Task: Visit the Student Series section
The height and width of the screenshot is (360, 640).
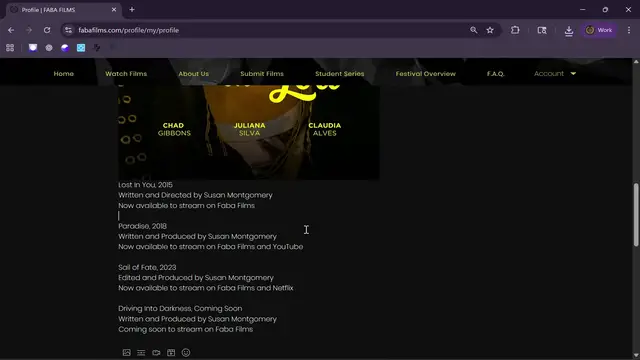Action: click(340, 73)
